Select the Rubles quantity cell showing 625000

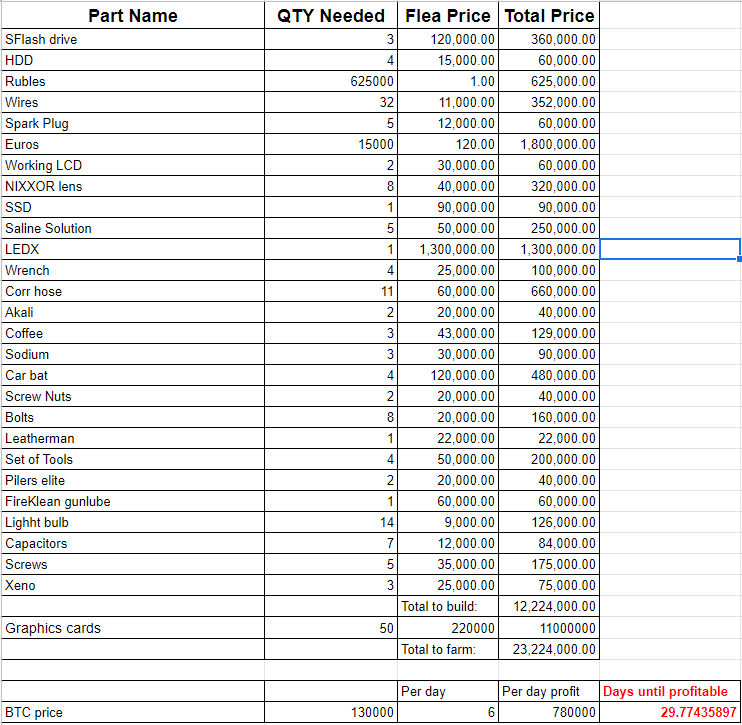pyautogui.click(x=331, y=81)
